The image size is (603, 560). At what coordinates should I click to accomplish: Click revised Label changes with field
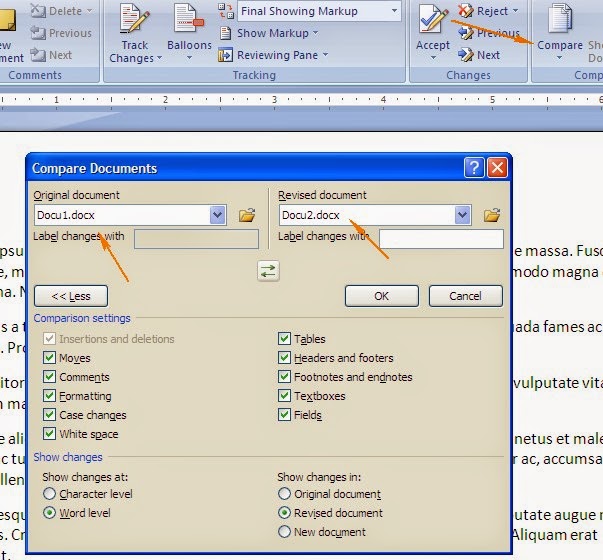pos(441,239)
